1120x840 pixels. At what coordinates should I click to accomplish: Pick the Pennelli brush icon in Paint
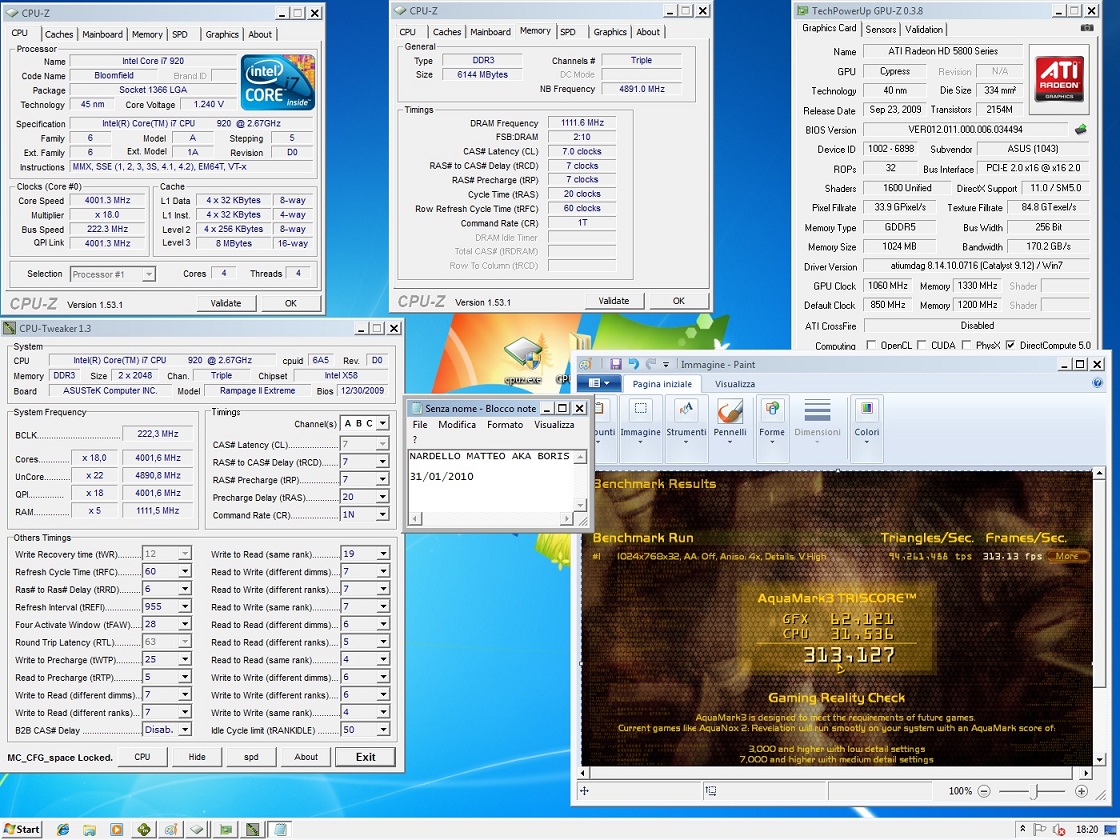(730, 409)
